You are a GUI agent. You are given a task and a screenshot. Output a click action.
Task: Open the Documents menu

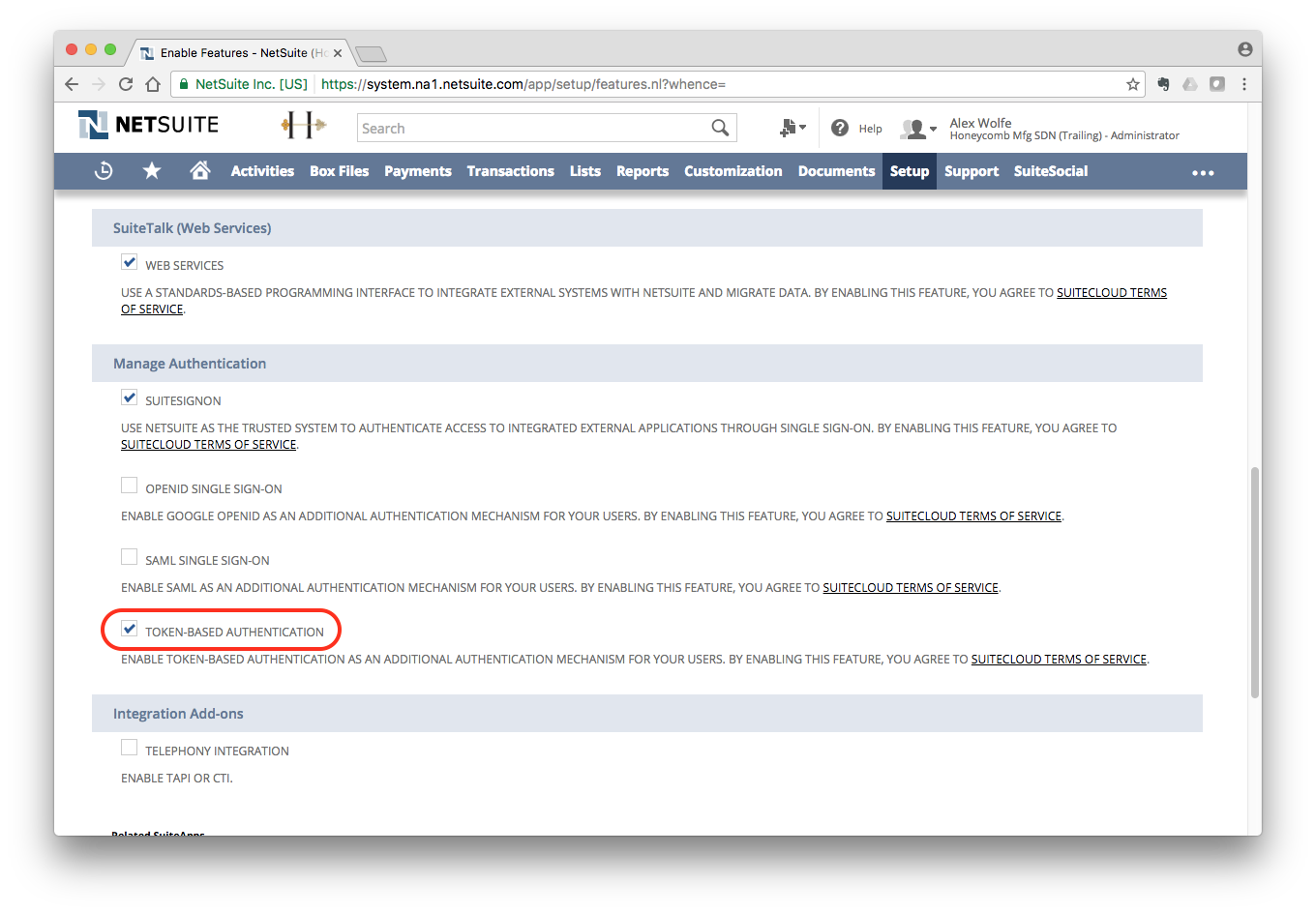pos(837,171)
